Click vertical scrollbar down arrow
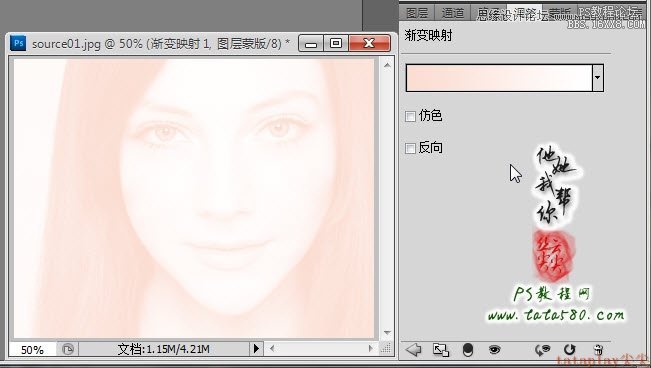The height and width of the screenshot is (368, 651). 387,333
